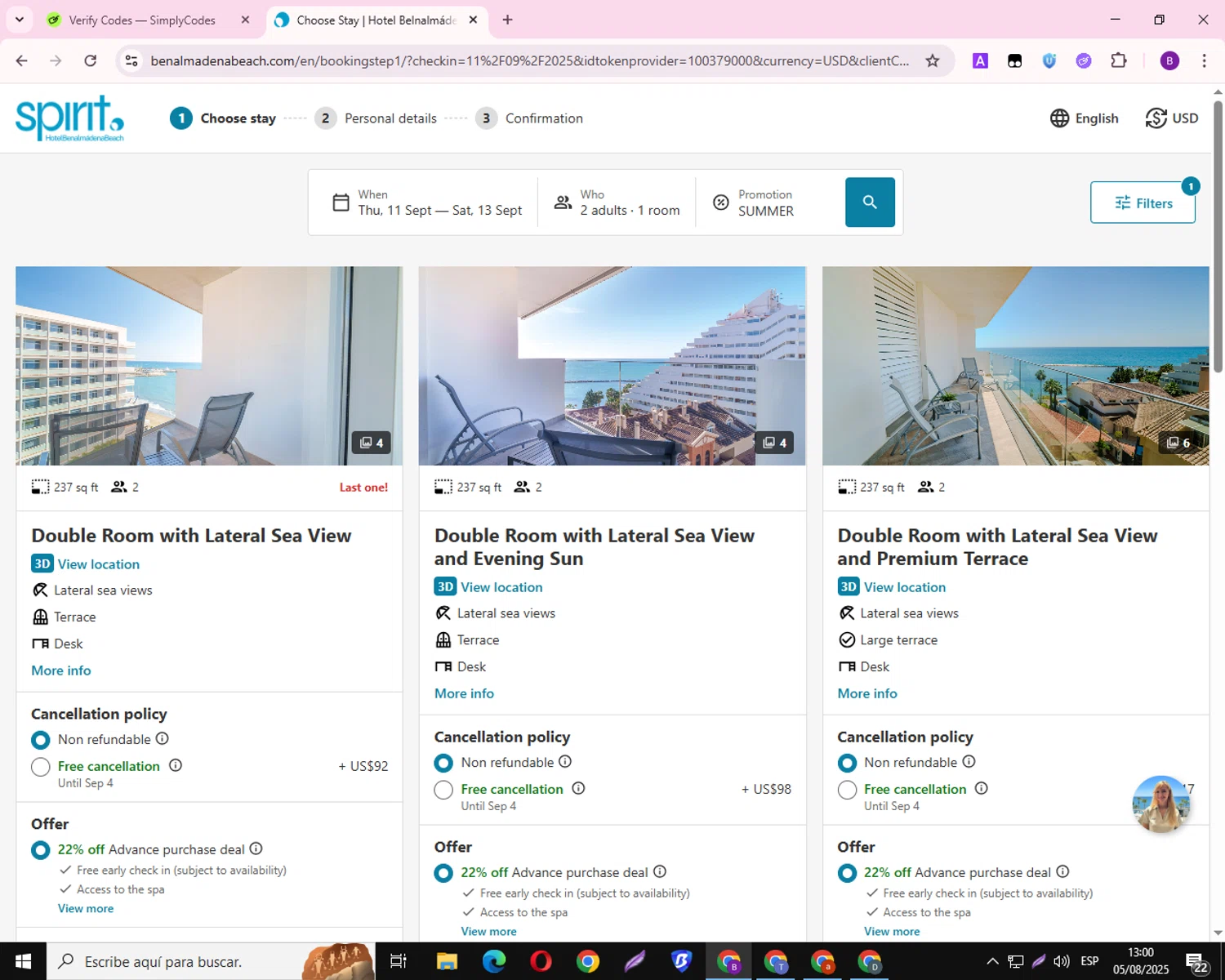Show info icon beside first room Free cancellation
The image size is (1225, 980).
[x=176, y=765]
